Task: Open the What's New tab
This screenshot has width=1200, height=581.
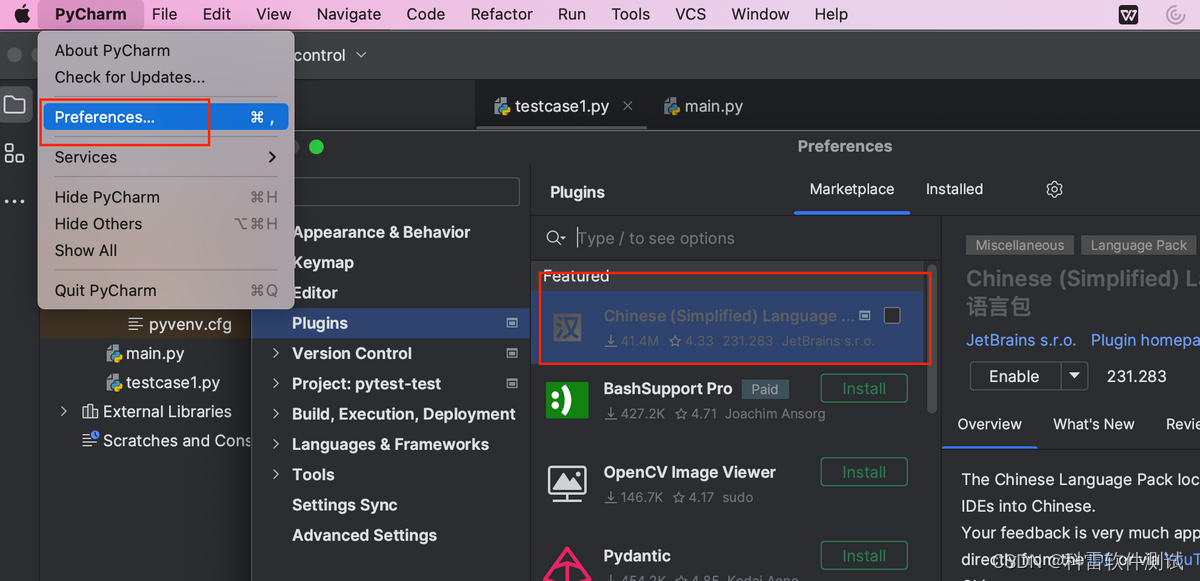Action: [x=1093, y=424]
